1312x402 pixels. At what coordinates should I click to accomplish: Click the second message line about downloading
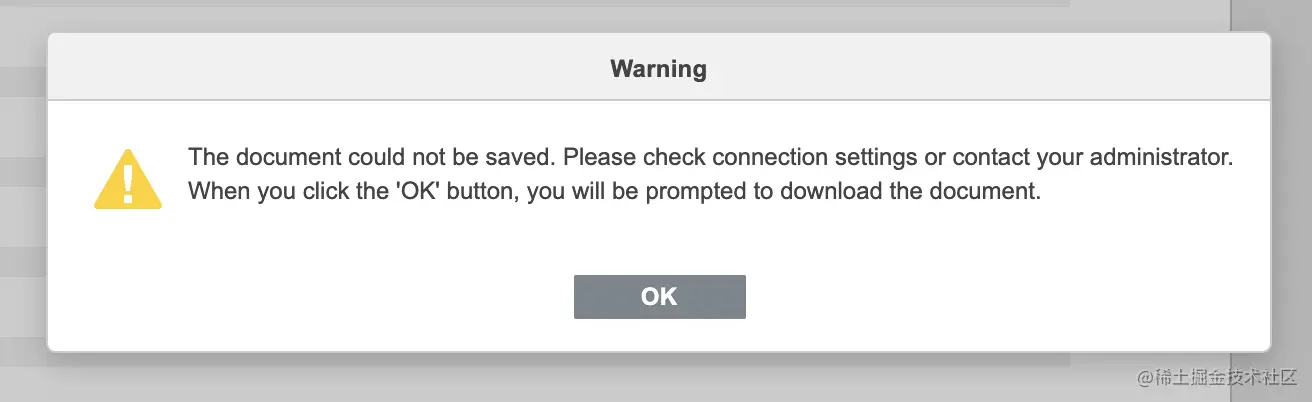(x=614, y=191)
